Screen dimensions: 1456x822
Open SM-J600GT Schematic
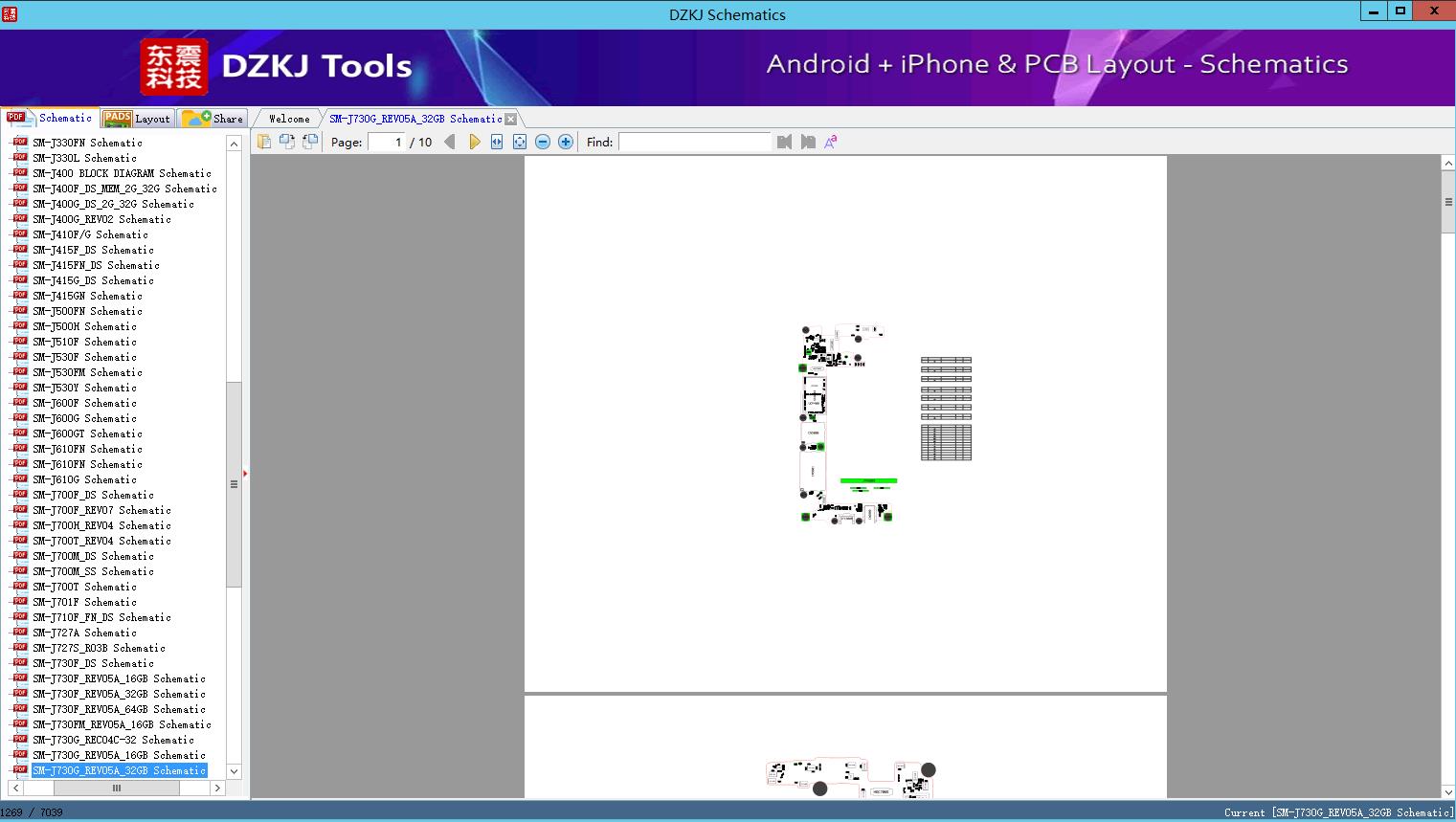[87, 433]
